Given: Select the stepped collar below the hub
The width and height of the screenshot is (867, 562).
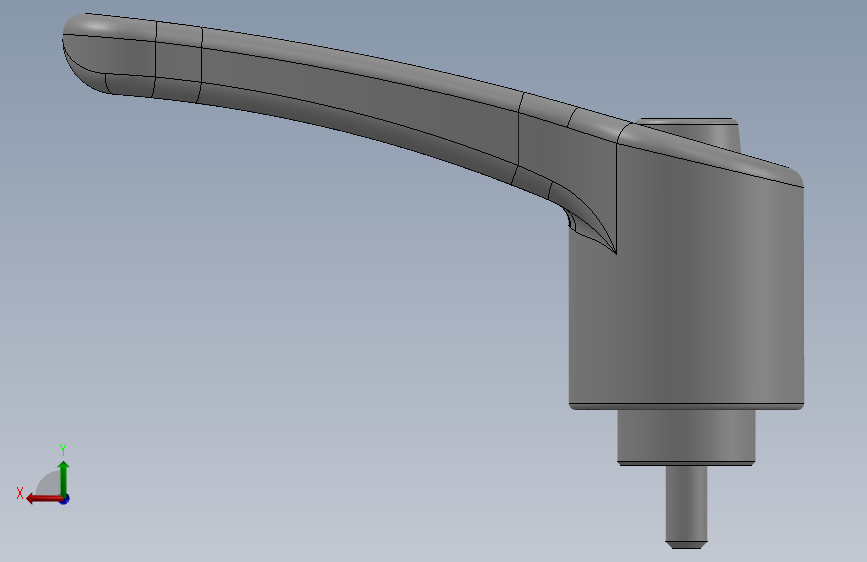Looking at the screenshot, I should 686,437.
